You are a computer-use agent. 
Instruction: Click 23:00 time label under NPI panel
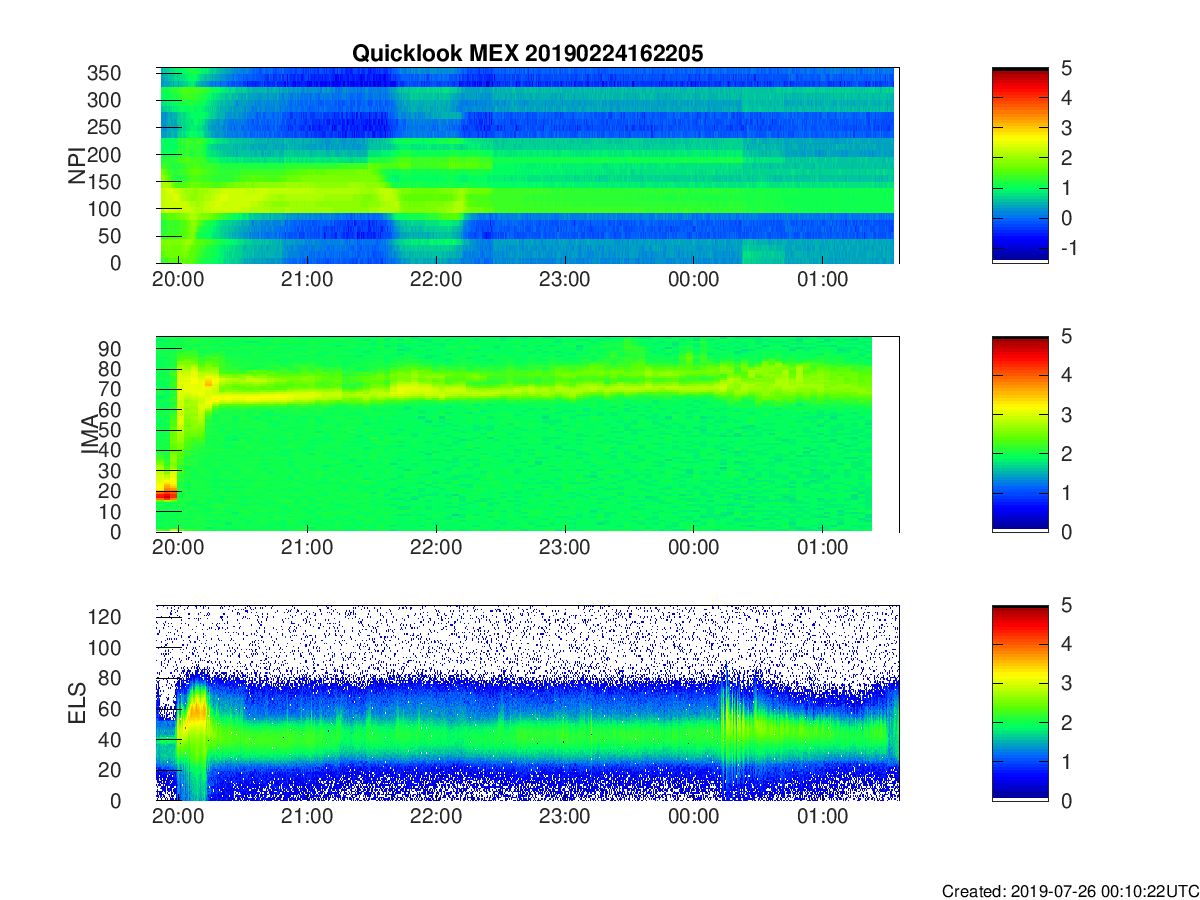[x=565, y=280]
